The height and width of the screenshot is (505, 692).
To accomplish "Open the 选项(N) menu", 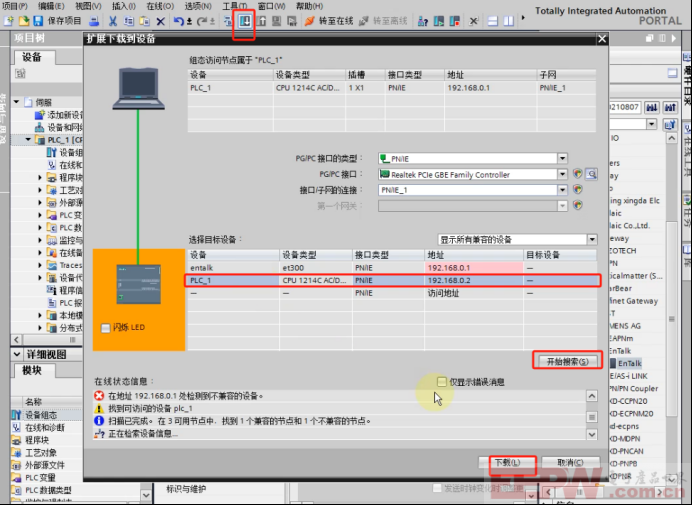I will tap(198, 6).
